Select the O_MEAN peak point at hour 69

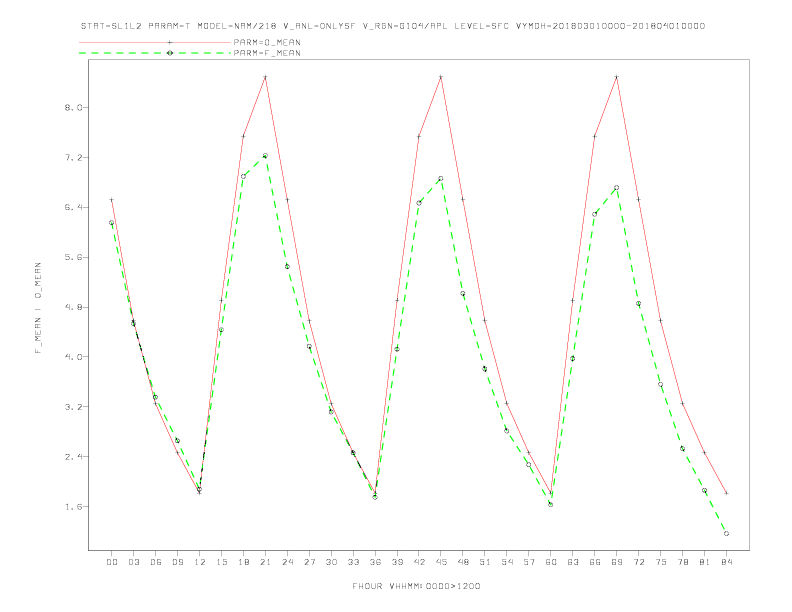click(617, 77)
